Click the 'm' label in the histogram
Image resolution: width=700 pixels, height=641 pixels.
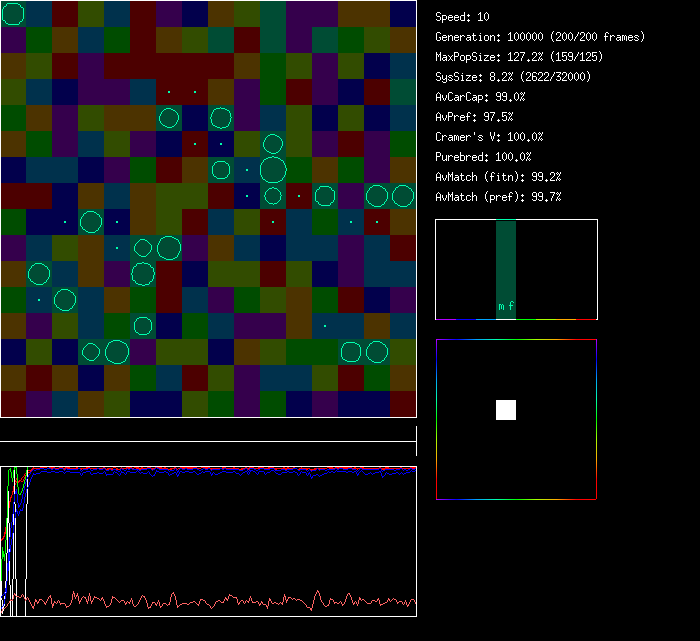coord(501,306)
